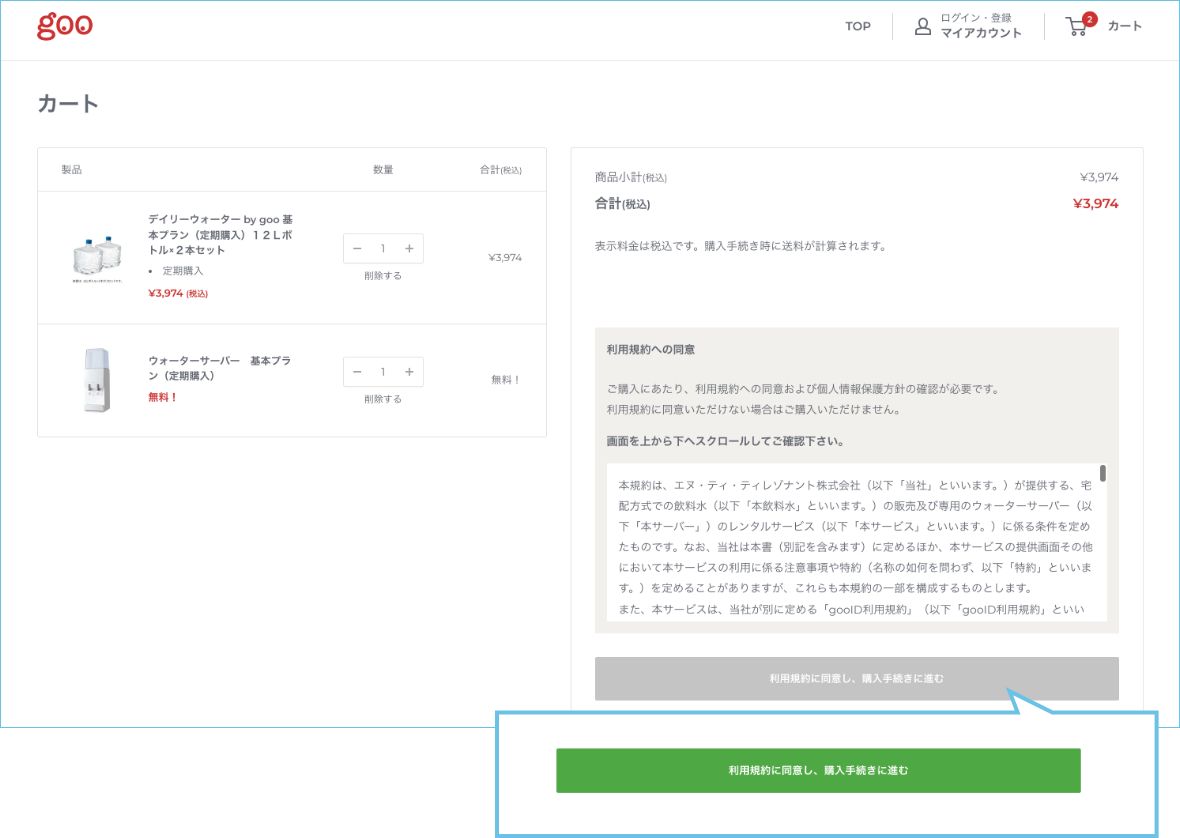Click the water server product thumbnail

click(x=97, y=380)
